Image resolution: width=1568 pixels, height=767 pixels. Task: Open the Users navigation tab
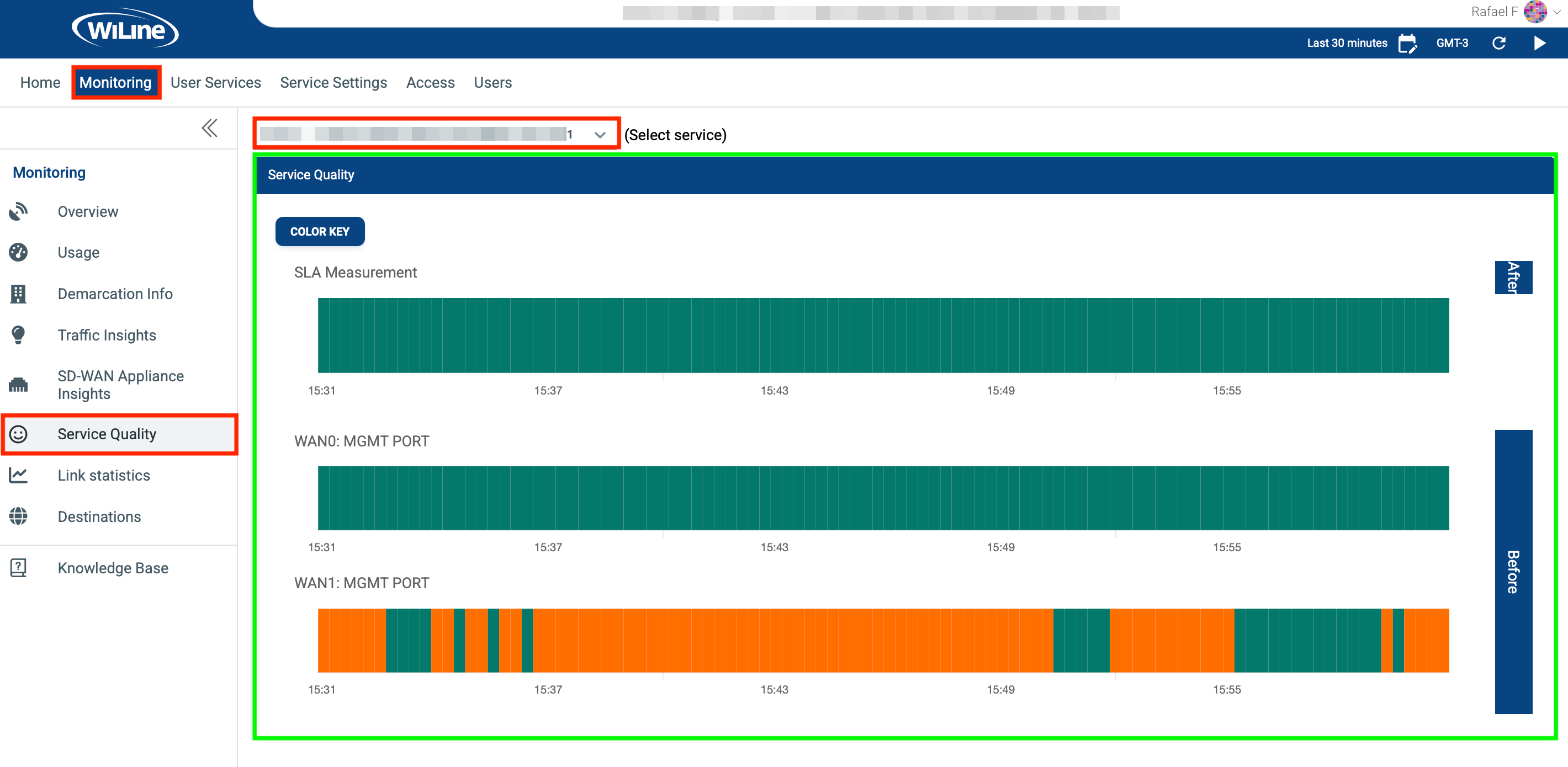492,82
